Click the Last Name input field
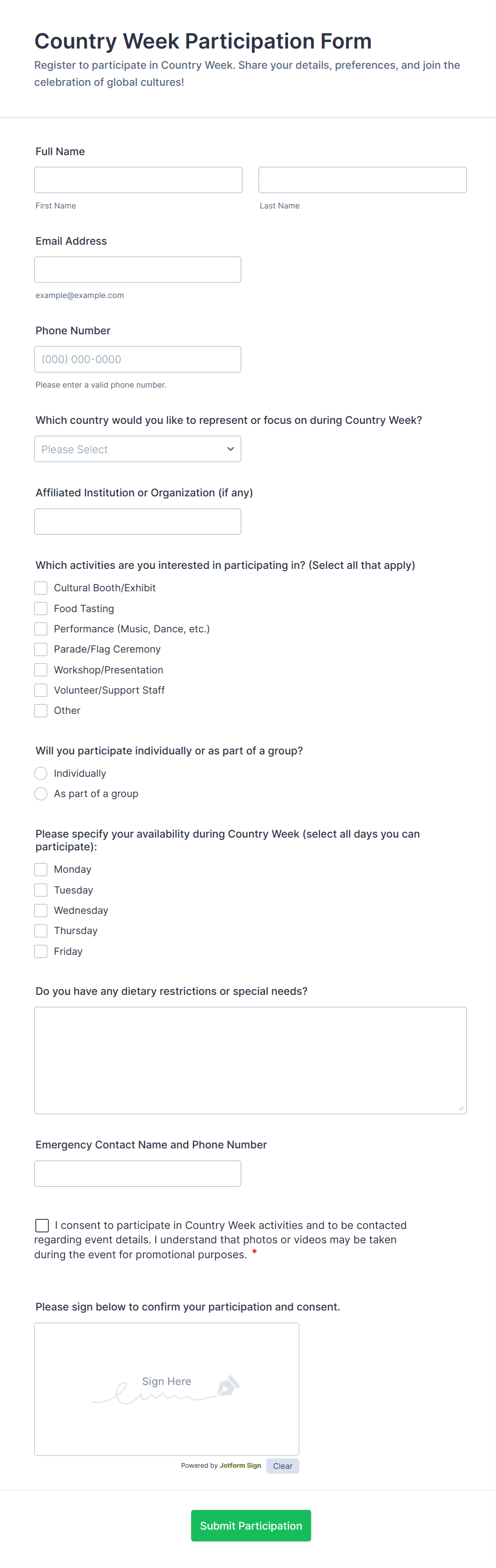 click(x=363, y=180)
